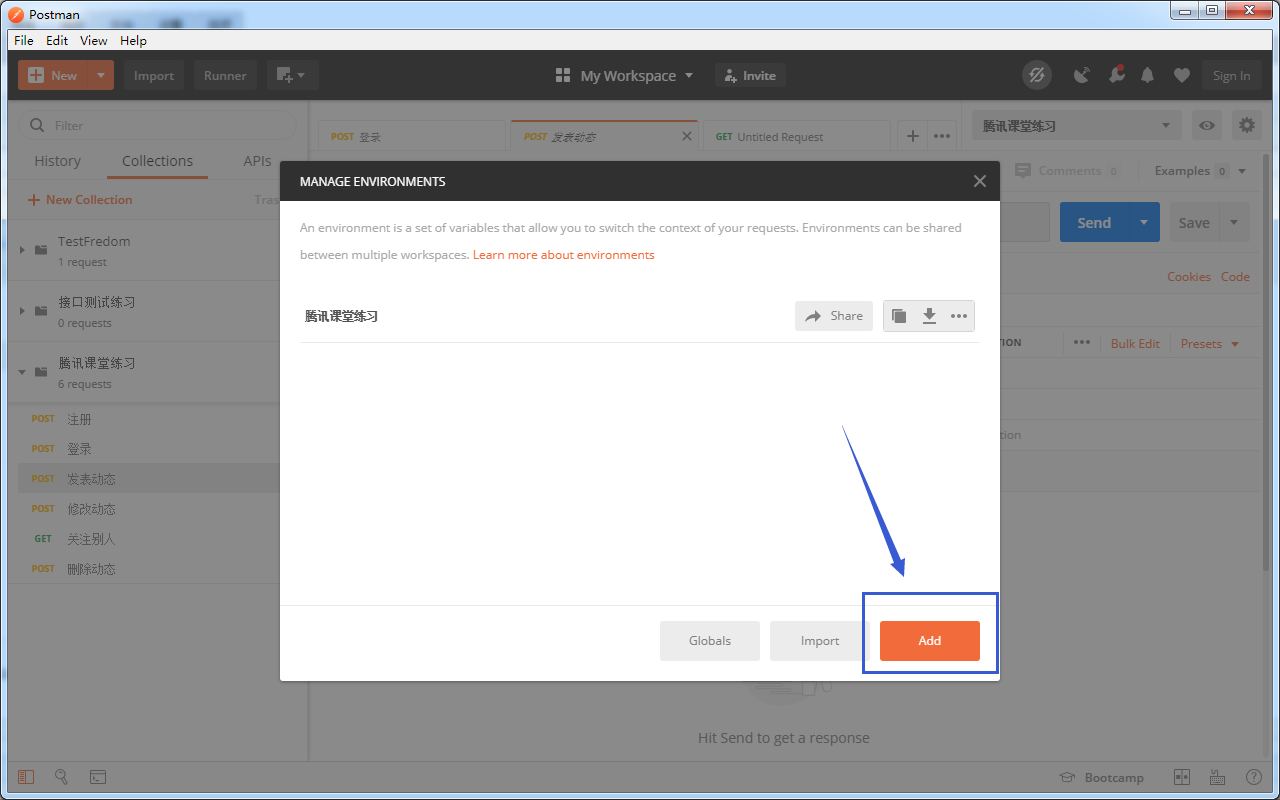Open environment selector dropdown 腾讯课堂练习
This screenshot has height=800, width=1280.
(x=1076, y=125)
